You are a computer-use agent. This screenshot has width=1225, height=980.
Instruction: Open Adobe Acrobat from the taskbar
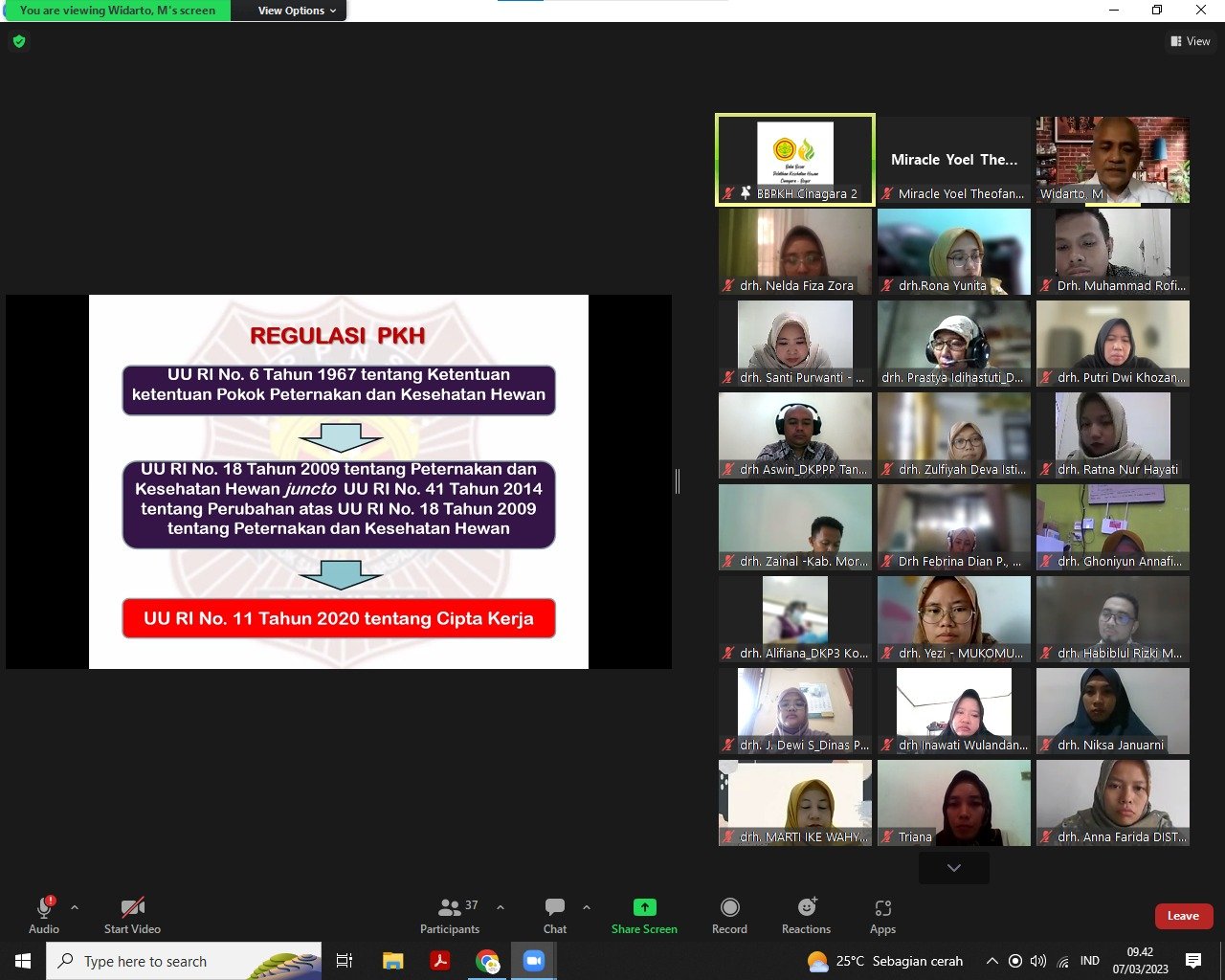click(439, 961)
